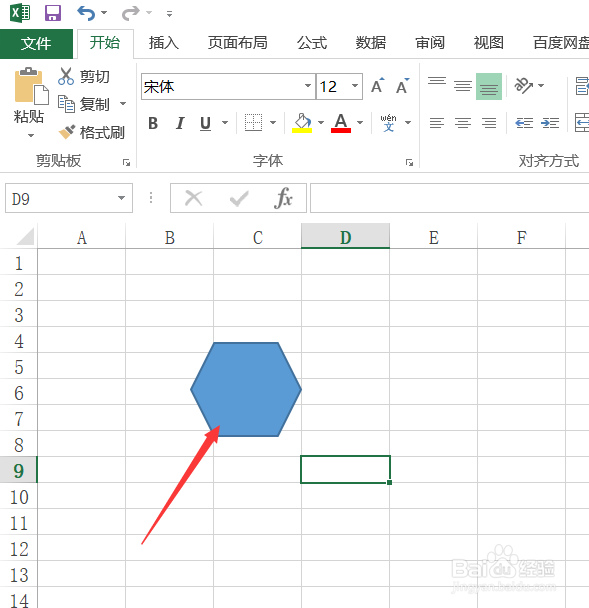Switch to the 审阅 Review tab
This screenshot has width=589, height=608.
point(430,43)
